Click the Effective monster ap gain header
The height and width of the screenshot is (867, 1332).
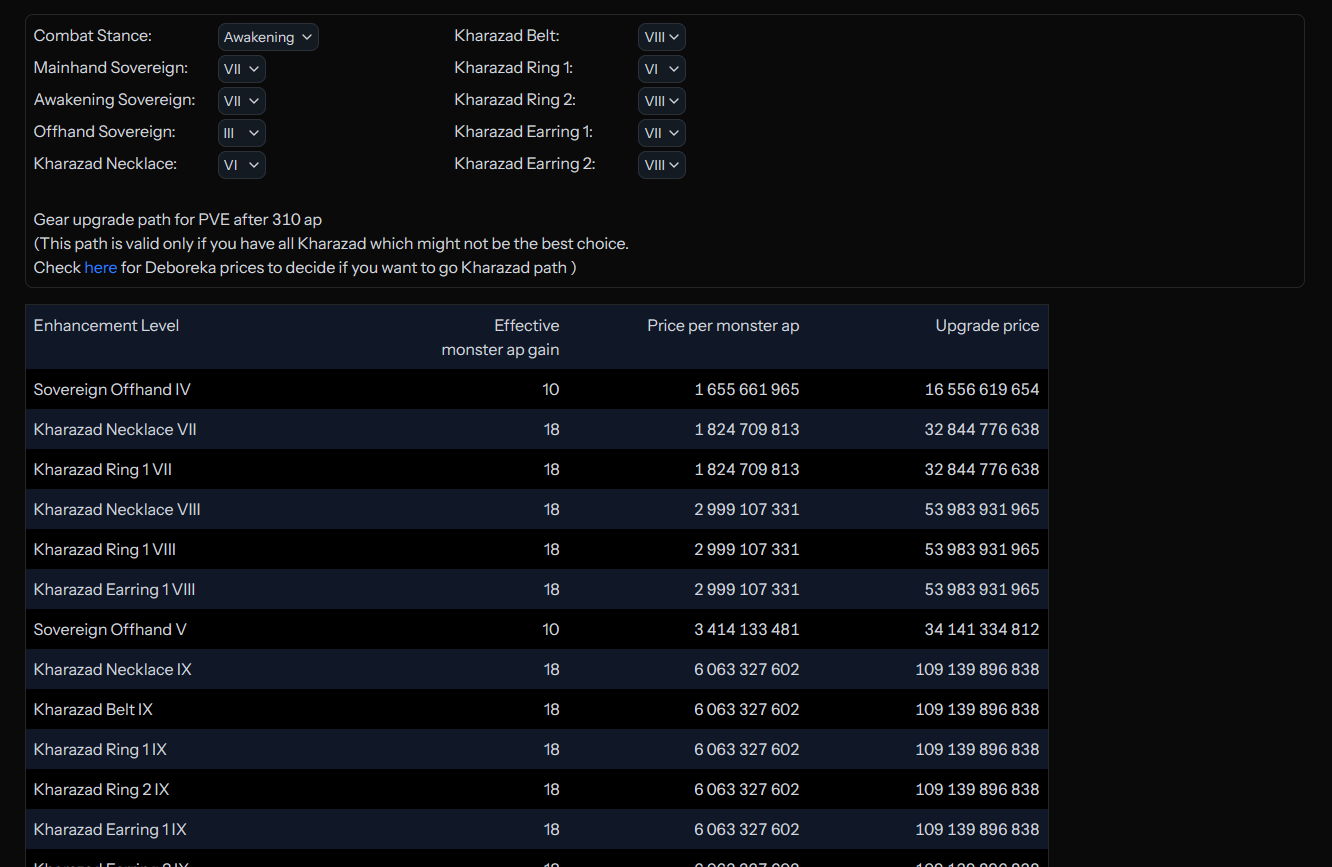[500, 338]
